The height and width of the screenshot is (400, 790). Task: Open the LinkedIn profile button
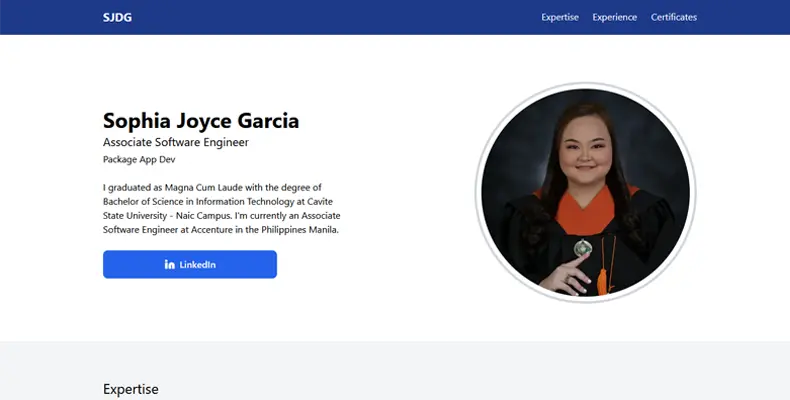tap(190, 264)
